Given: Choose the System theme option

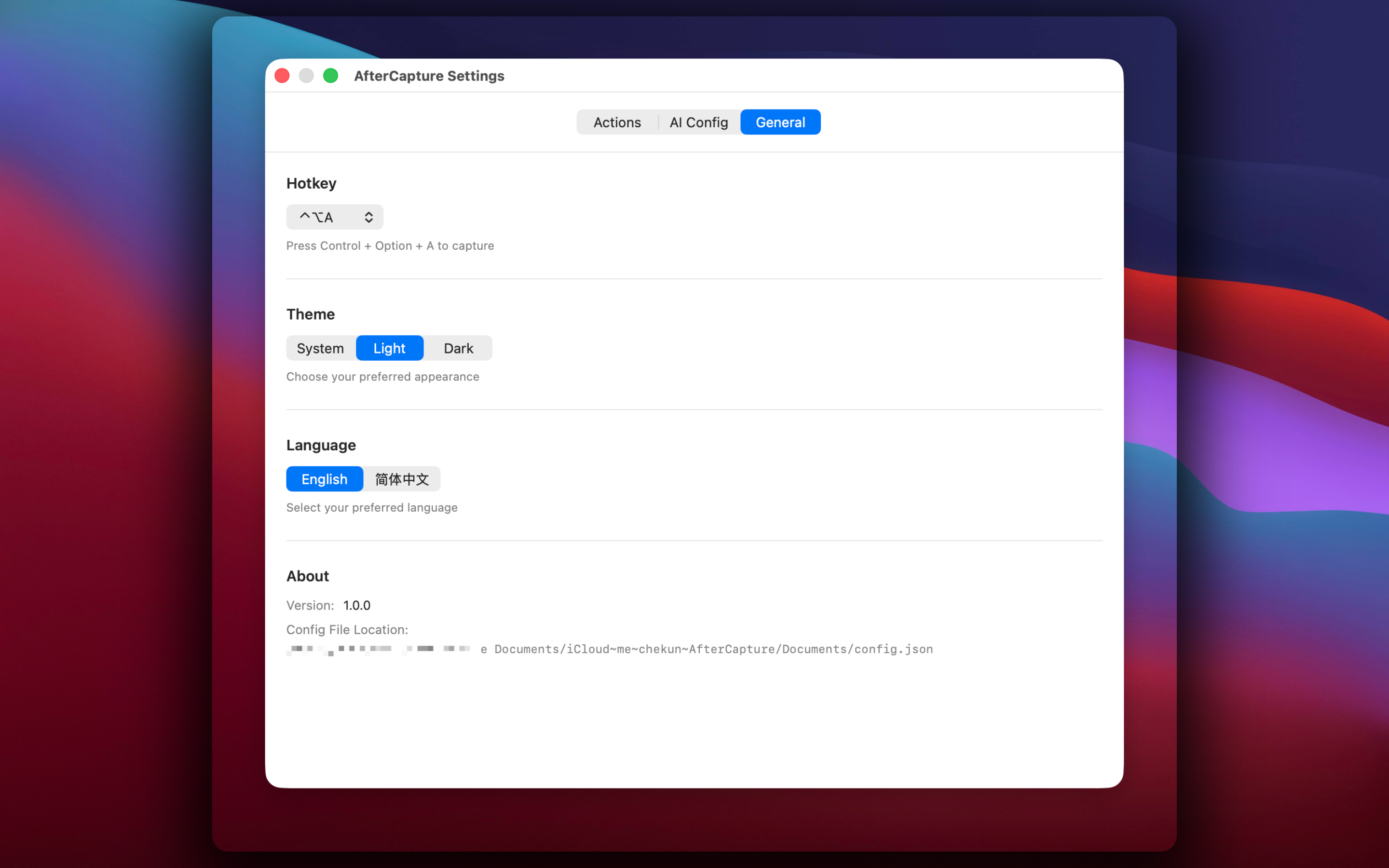Looking at the screenshot, I should [x=320, y=349].
